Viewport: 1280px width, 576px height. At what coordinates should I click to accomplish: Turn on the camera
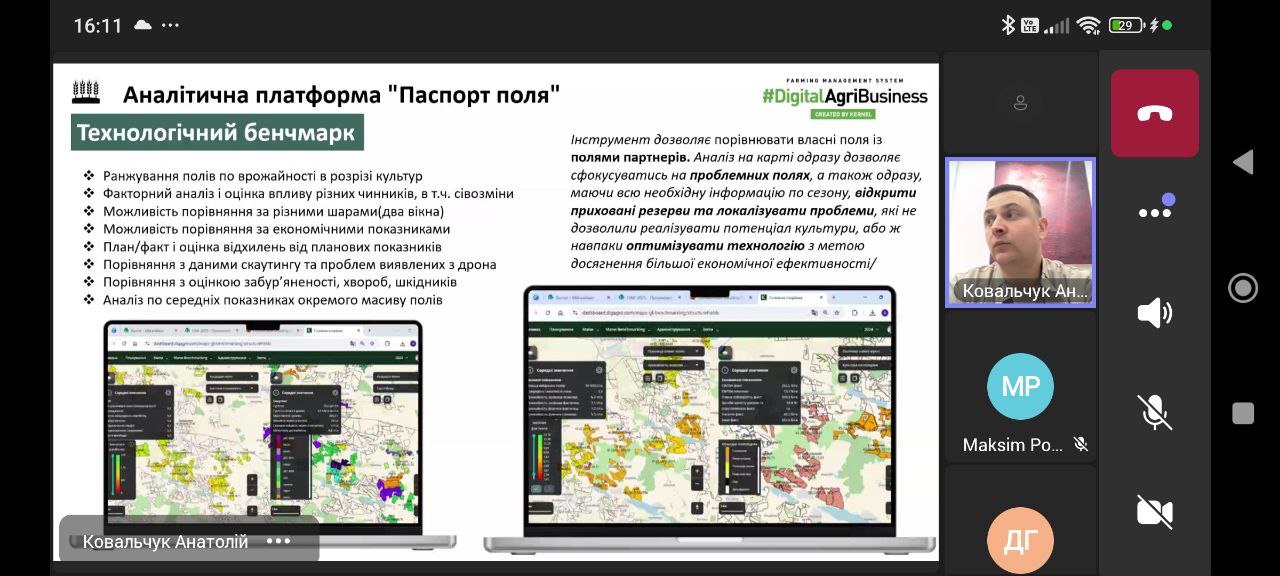(x=1154, y=512)
